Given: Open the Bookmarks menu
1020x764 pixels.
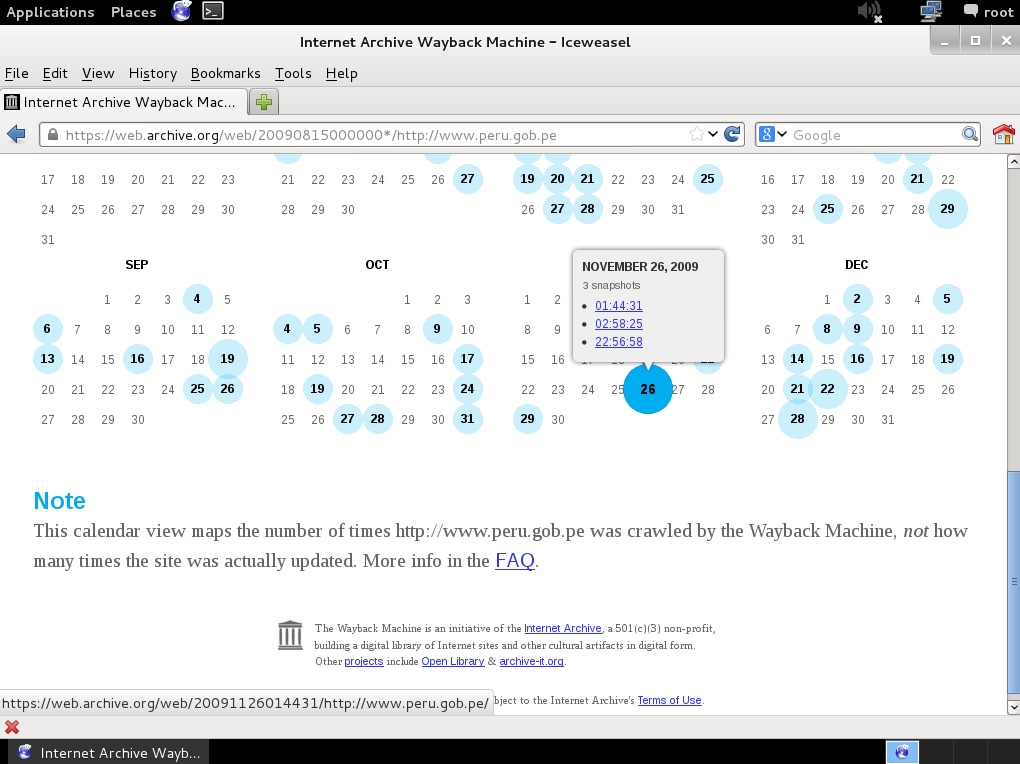Looking at the screenshot, I should point(225,73).
